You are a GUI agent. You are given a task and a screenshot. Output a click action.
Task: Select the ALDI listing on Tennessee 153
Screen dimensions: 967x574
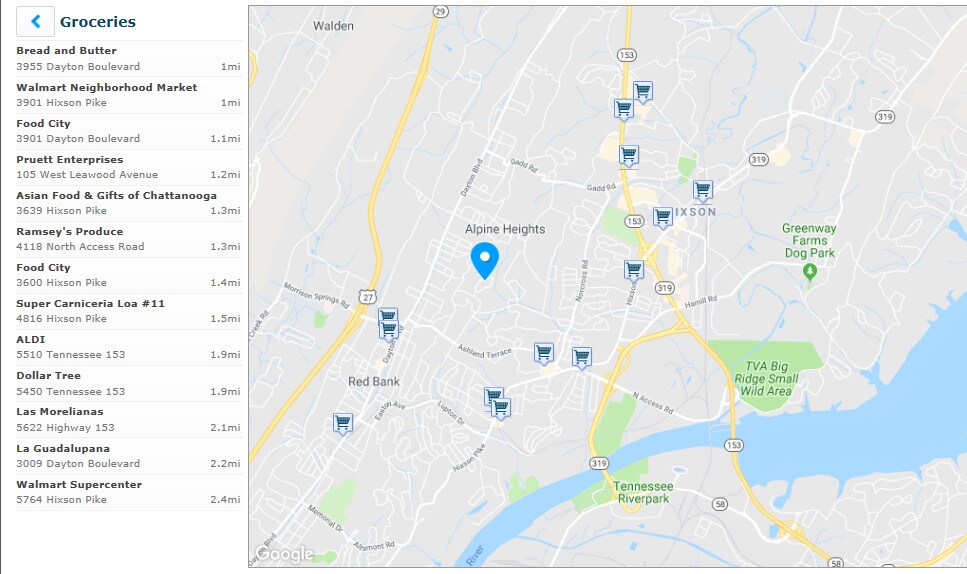(129, 346)
